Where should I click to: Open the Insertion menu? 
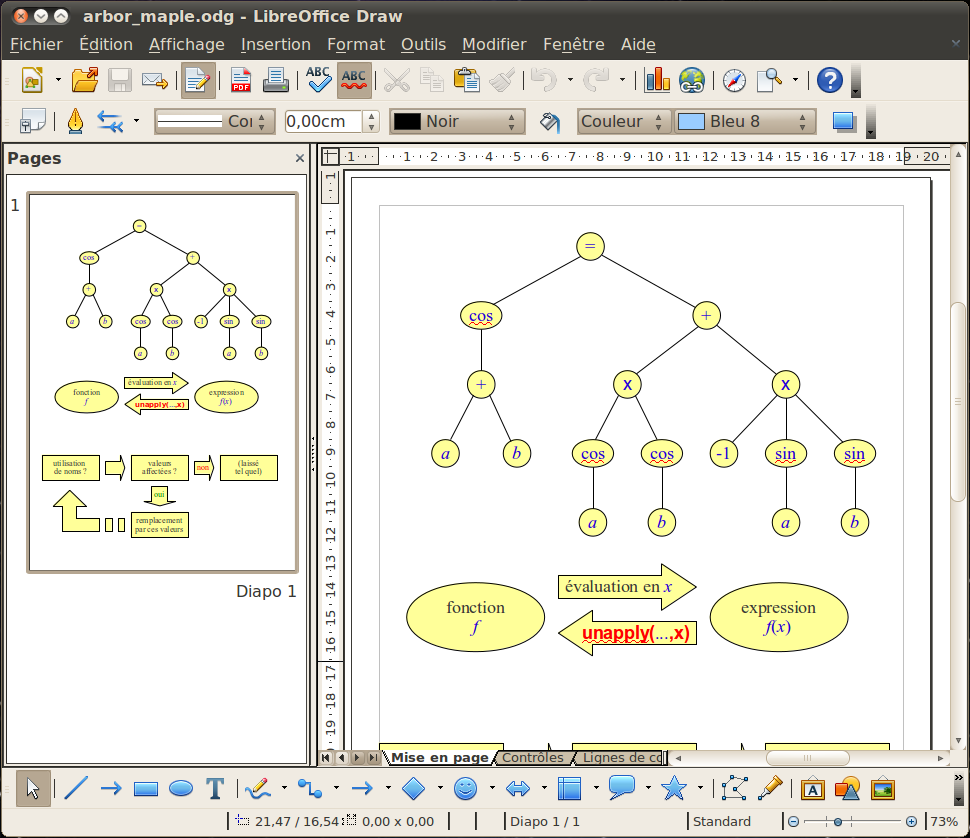pos(276,44)
